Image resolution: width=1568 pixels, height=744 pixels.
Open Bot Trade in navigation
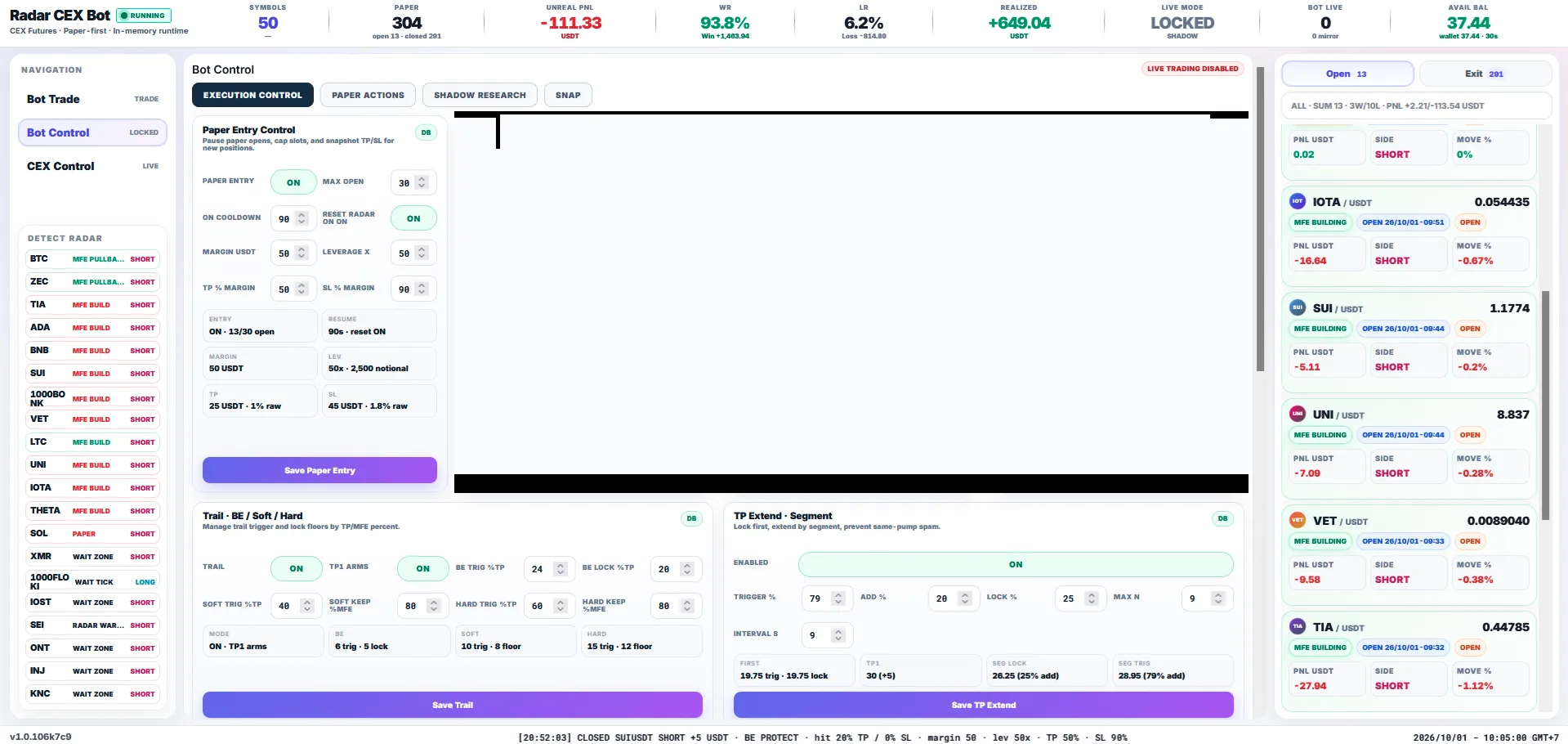coord(92,99)
